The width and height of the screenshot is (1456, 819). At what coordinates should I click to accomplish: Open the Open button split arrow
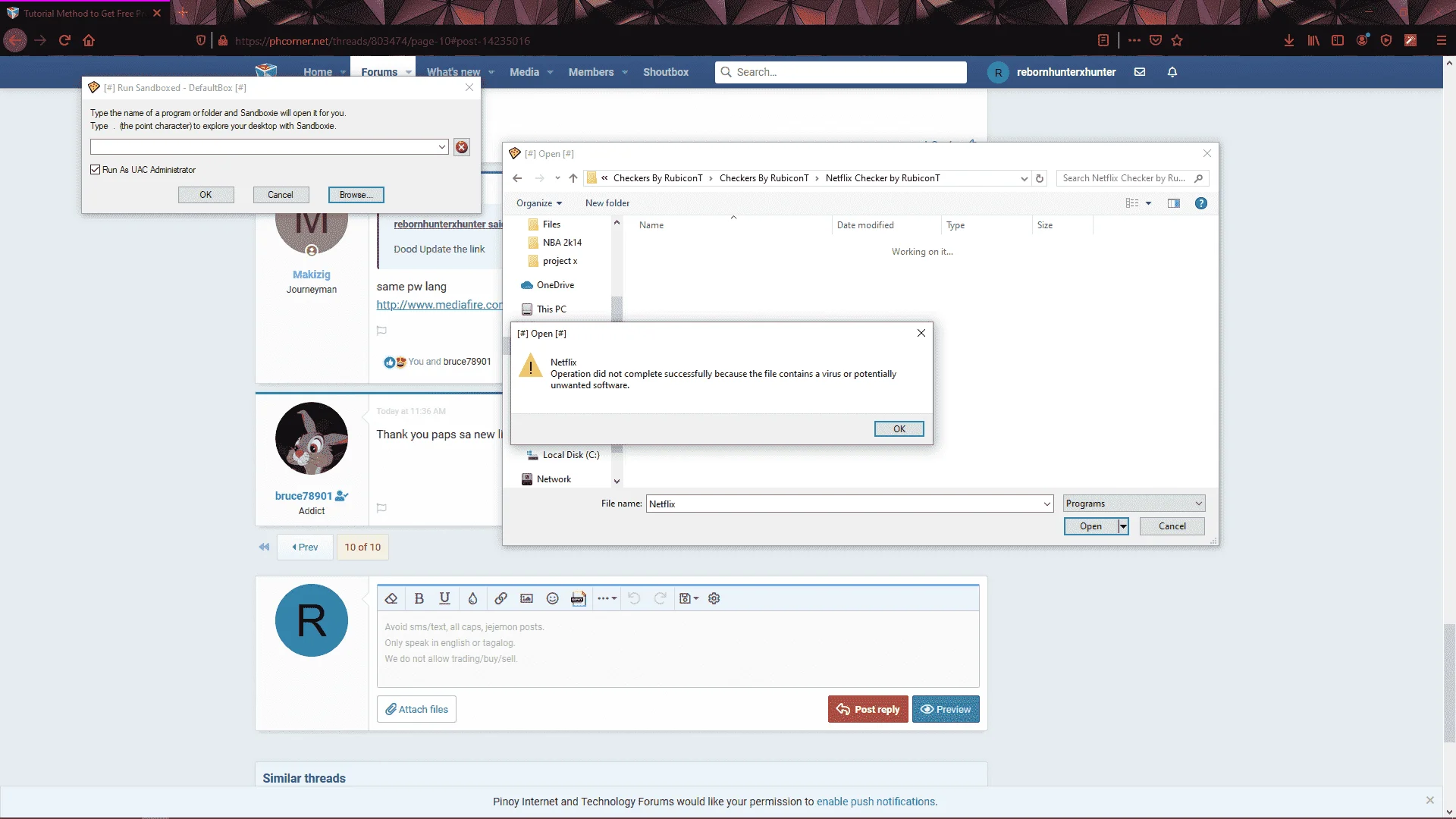tap(1123, 526)
